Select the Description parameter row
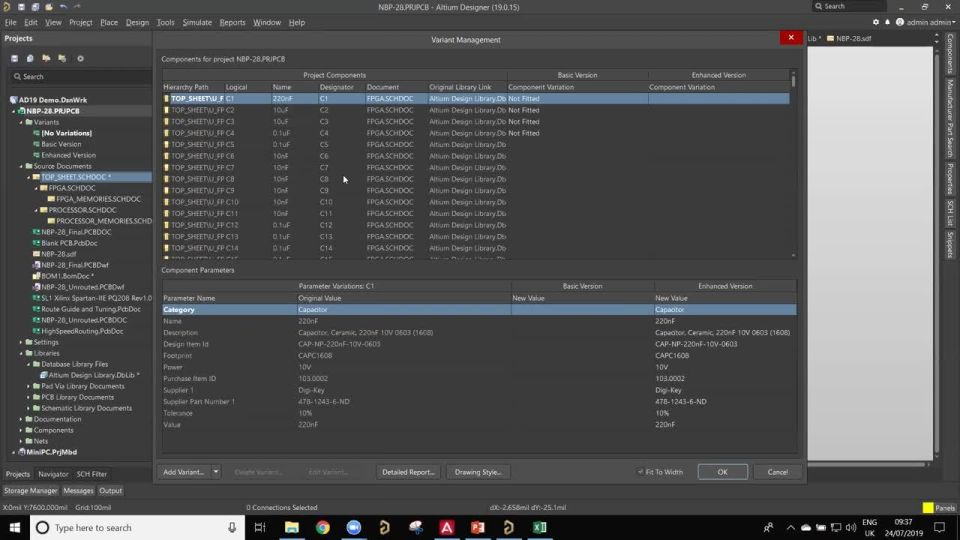960x540 pixels. click(479, 332)
